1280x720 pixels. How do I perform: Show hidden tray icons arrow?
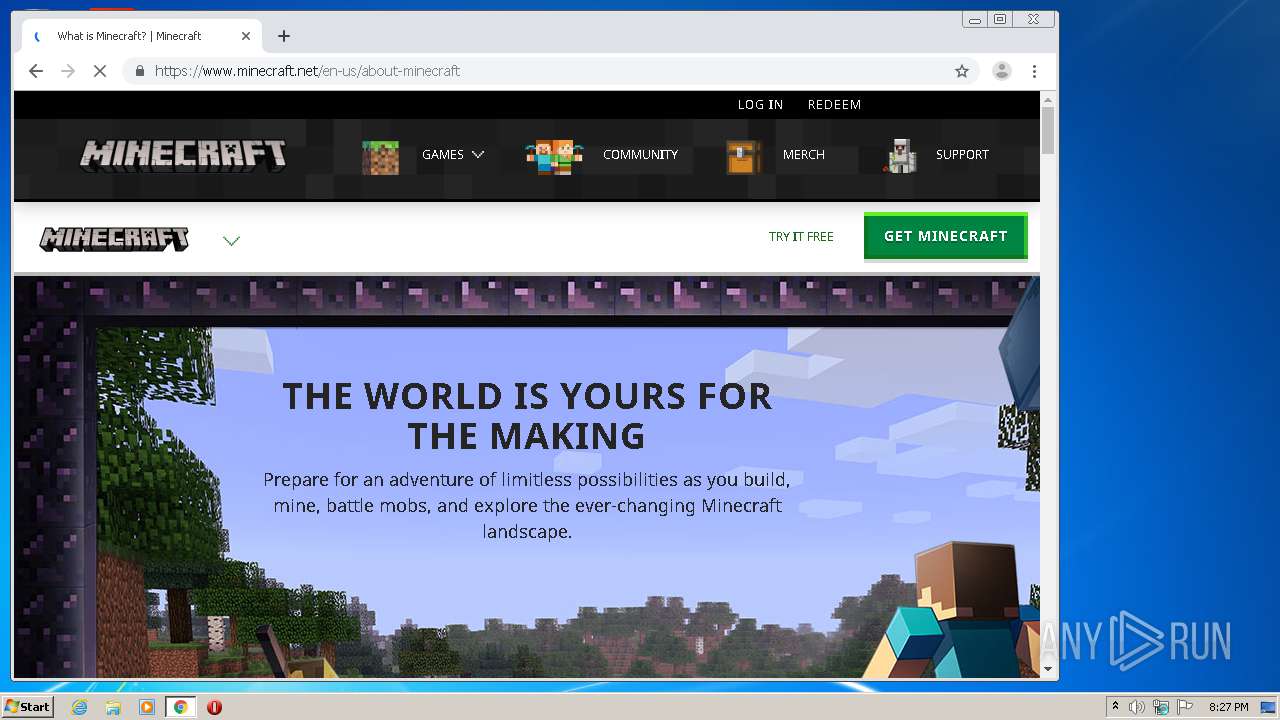tap(1115, 707)
